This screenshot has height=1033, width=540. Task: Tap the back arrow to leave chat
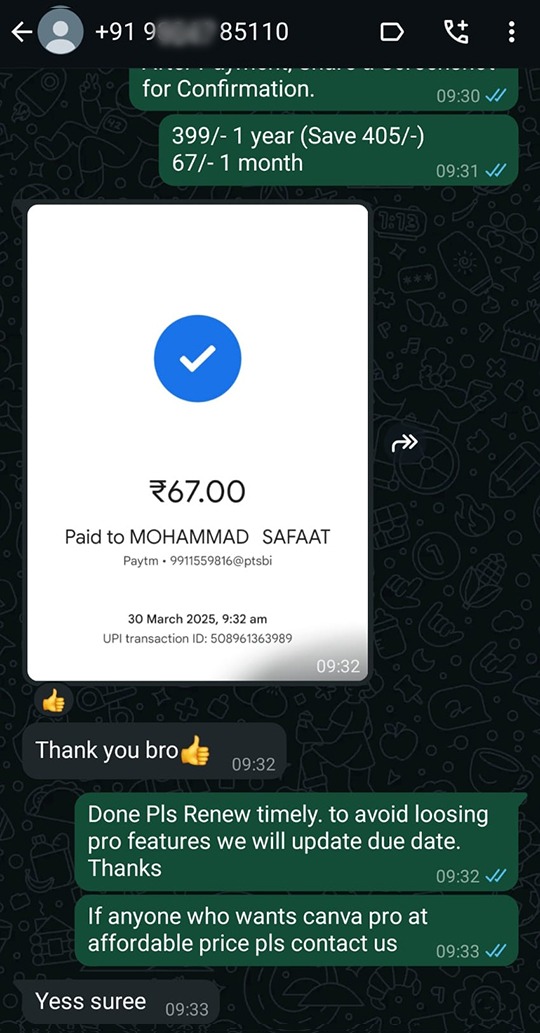[x=22, y=32]
